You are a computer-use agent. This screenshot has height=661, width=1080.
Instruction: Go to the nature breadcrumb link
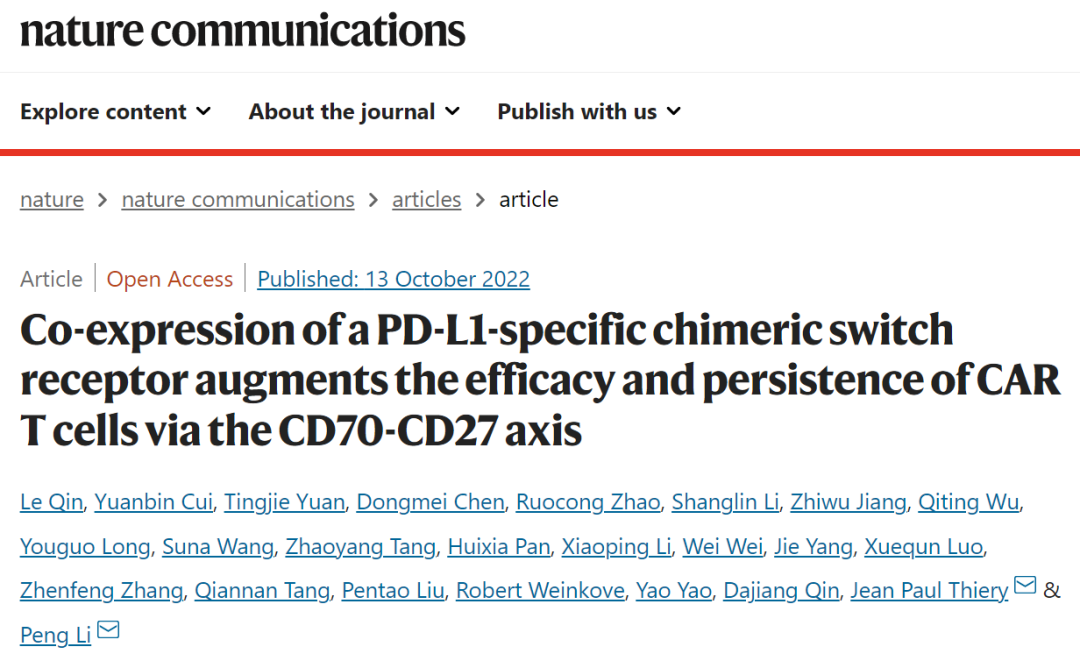[x=52, y=200]
